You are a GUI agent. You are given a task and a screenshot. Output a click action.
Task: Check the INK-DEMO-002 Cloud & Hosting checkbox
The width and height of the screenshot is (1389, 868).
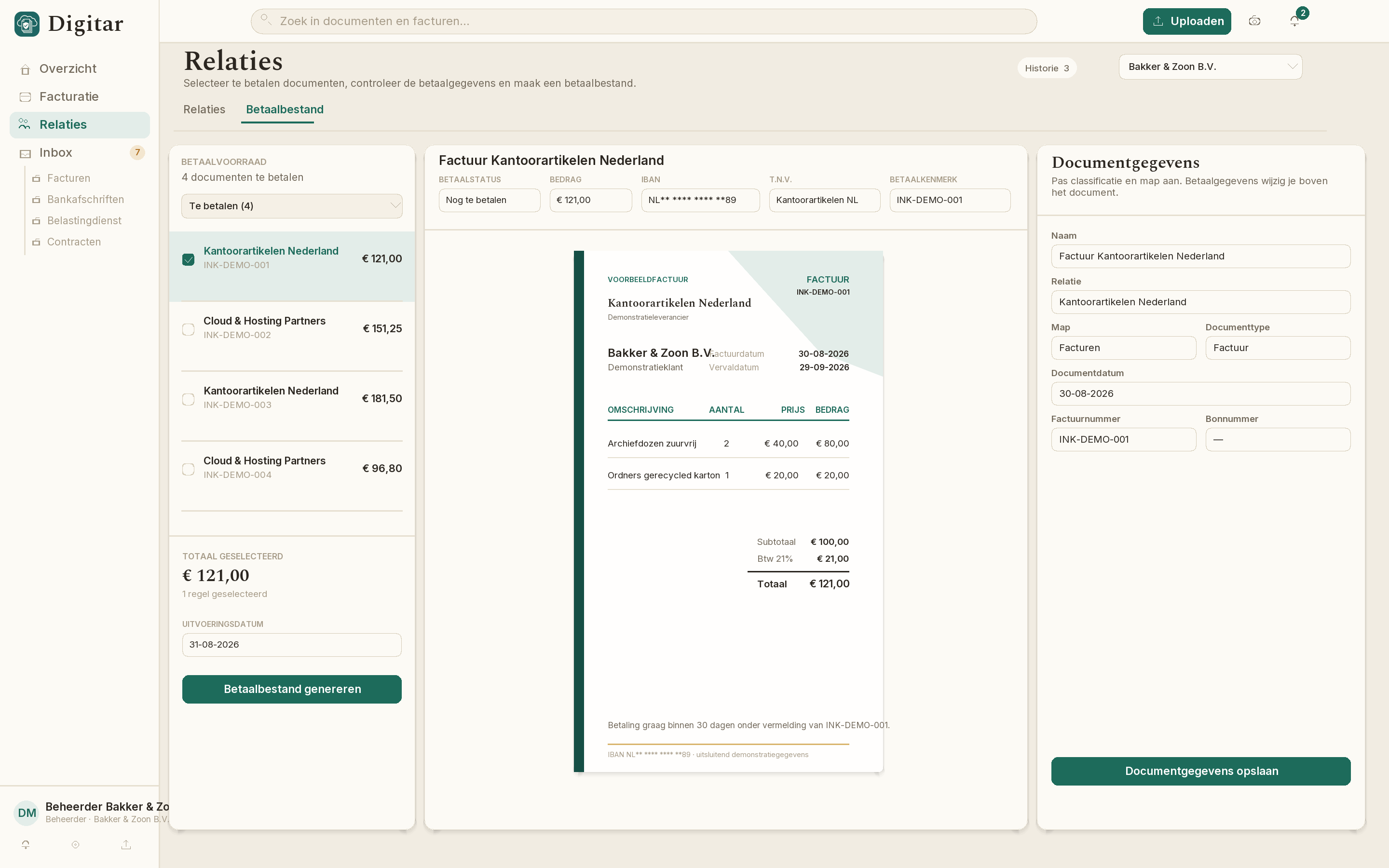coord(188,329)
